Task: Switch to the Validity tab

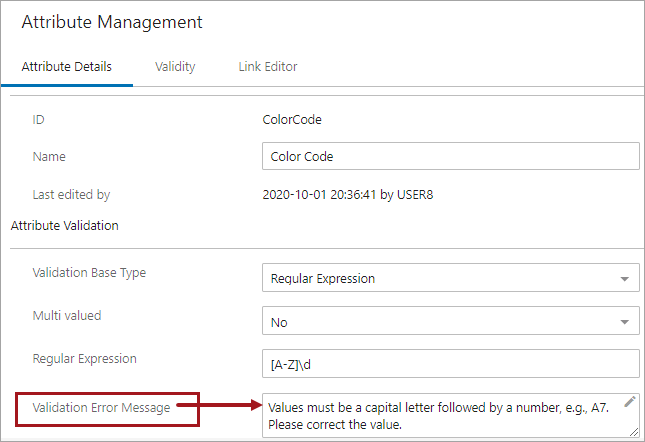Action: pos(175,67)
